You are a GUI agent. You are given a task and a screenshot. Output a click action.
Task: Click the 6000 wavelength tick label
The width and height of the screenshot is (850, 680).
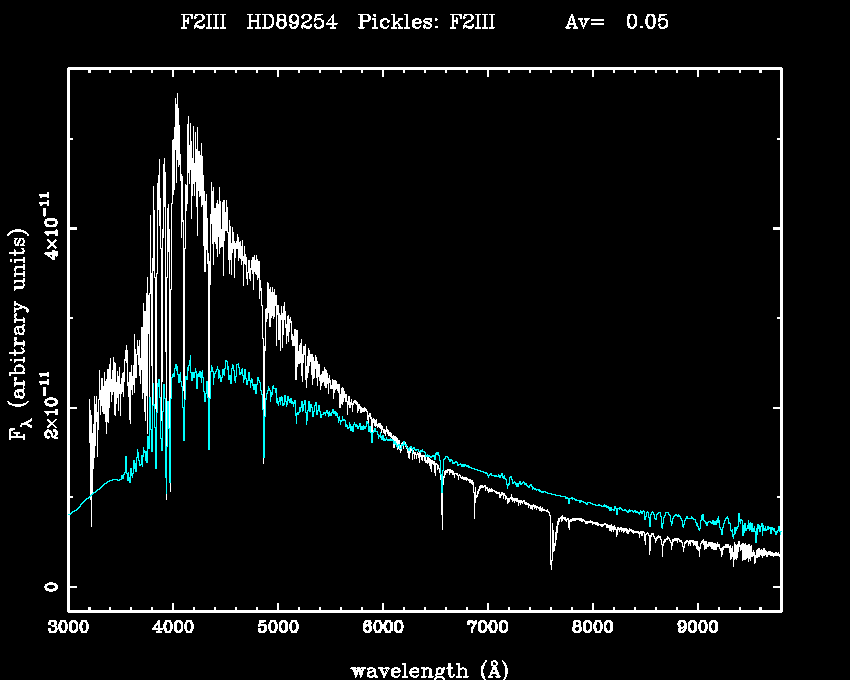point(383,629)
